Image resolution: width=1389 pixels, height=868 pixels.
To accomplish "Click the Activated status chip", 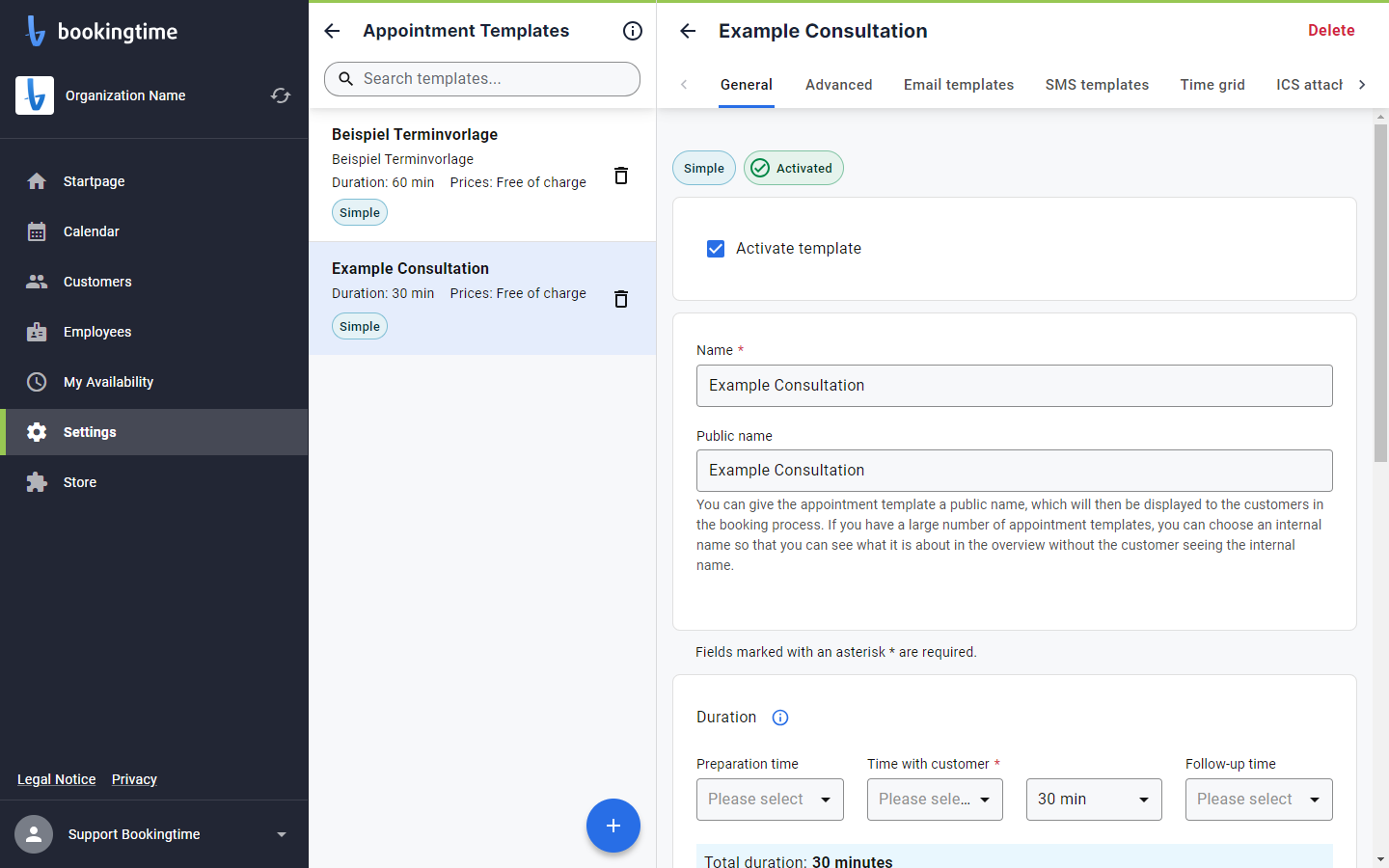I will pyautogui.click(x=794, y=168).
